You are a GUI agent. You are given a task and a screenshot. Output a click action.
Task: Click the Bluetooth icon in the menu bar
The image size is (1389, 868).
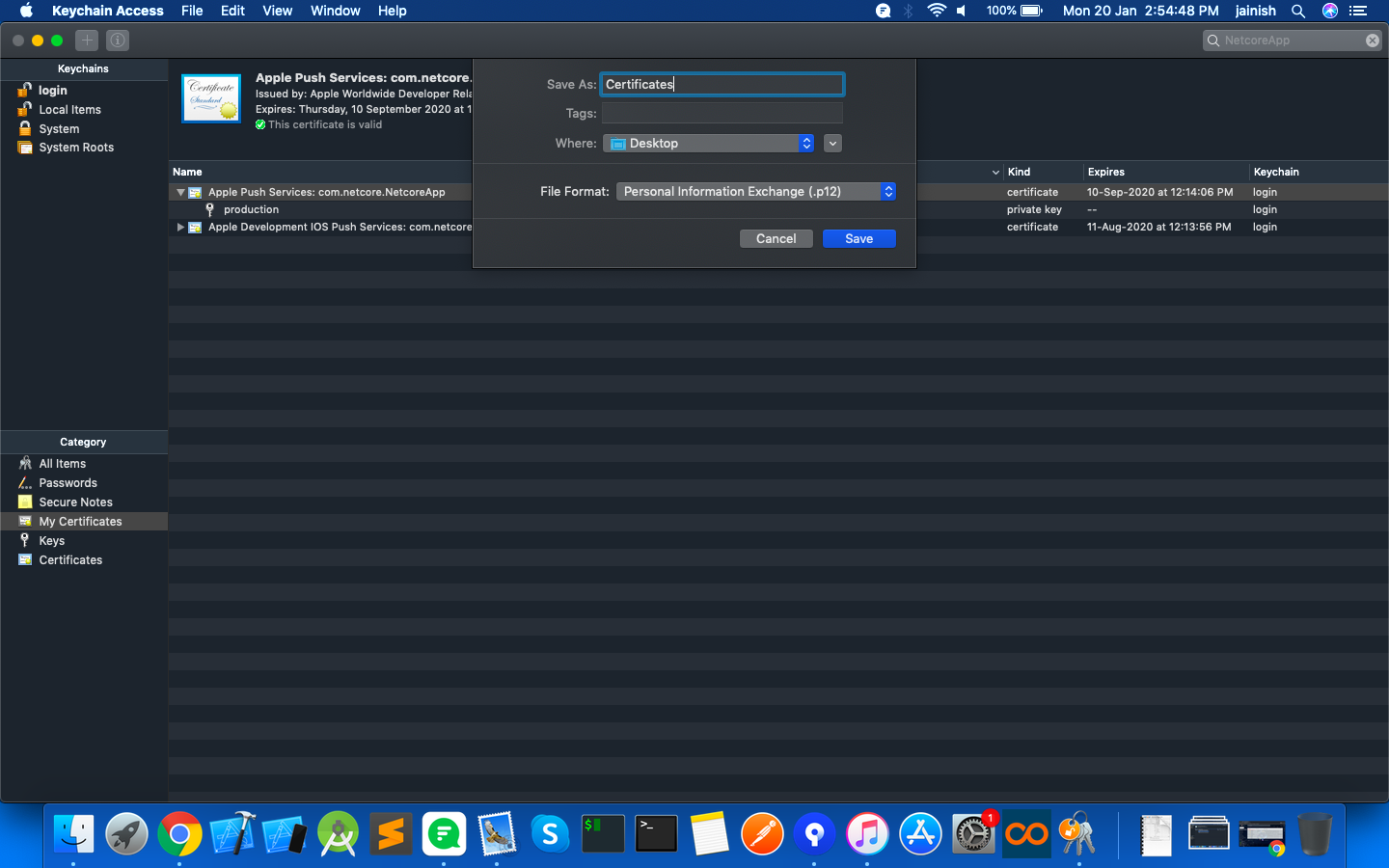click(908, 11)
